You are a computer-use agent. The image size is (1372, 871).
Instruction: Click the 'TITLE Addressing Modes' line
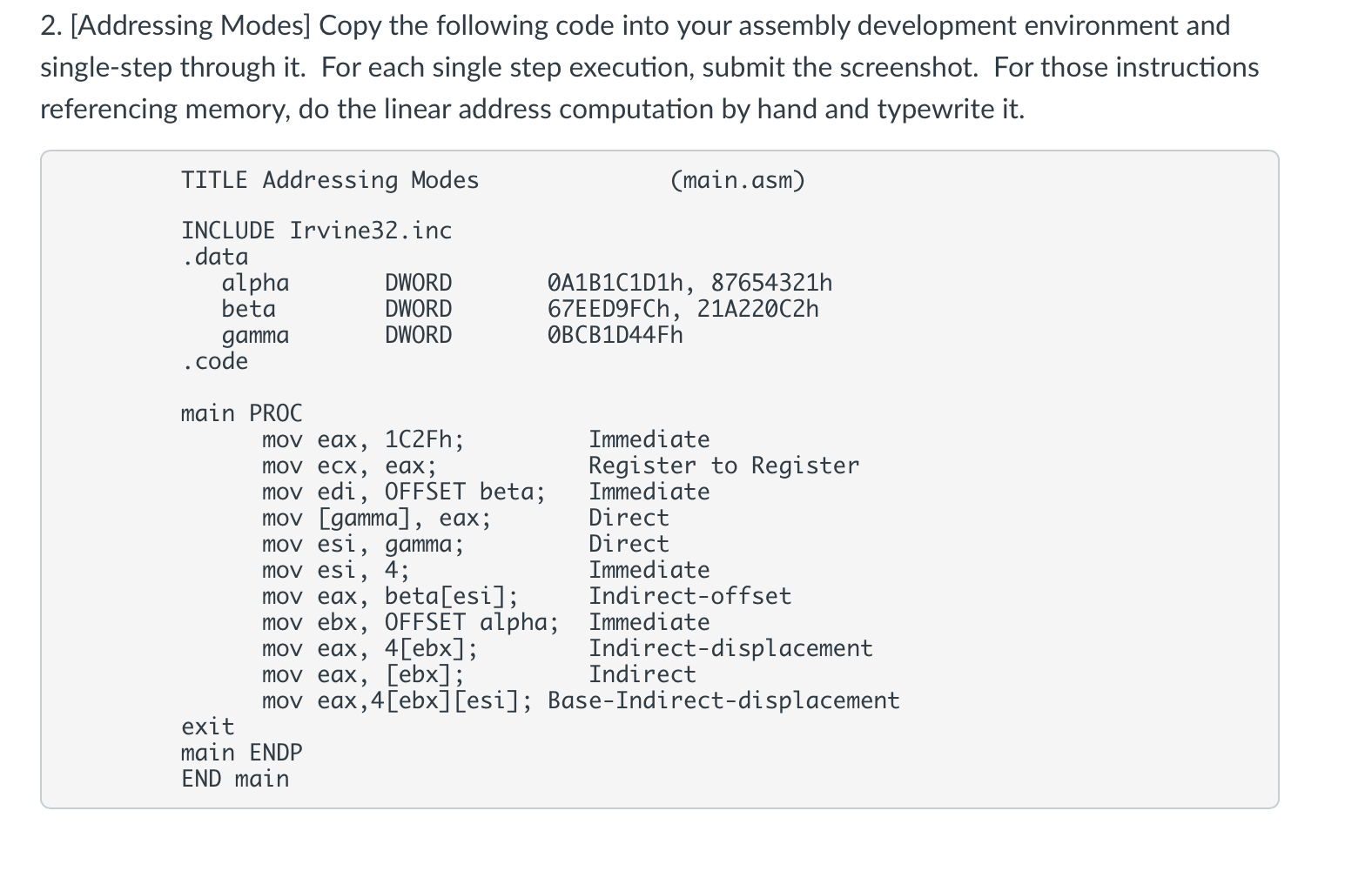click(330, 180)
